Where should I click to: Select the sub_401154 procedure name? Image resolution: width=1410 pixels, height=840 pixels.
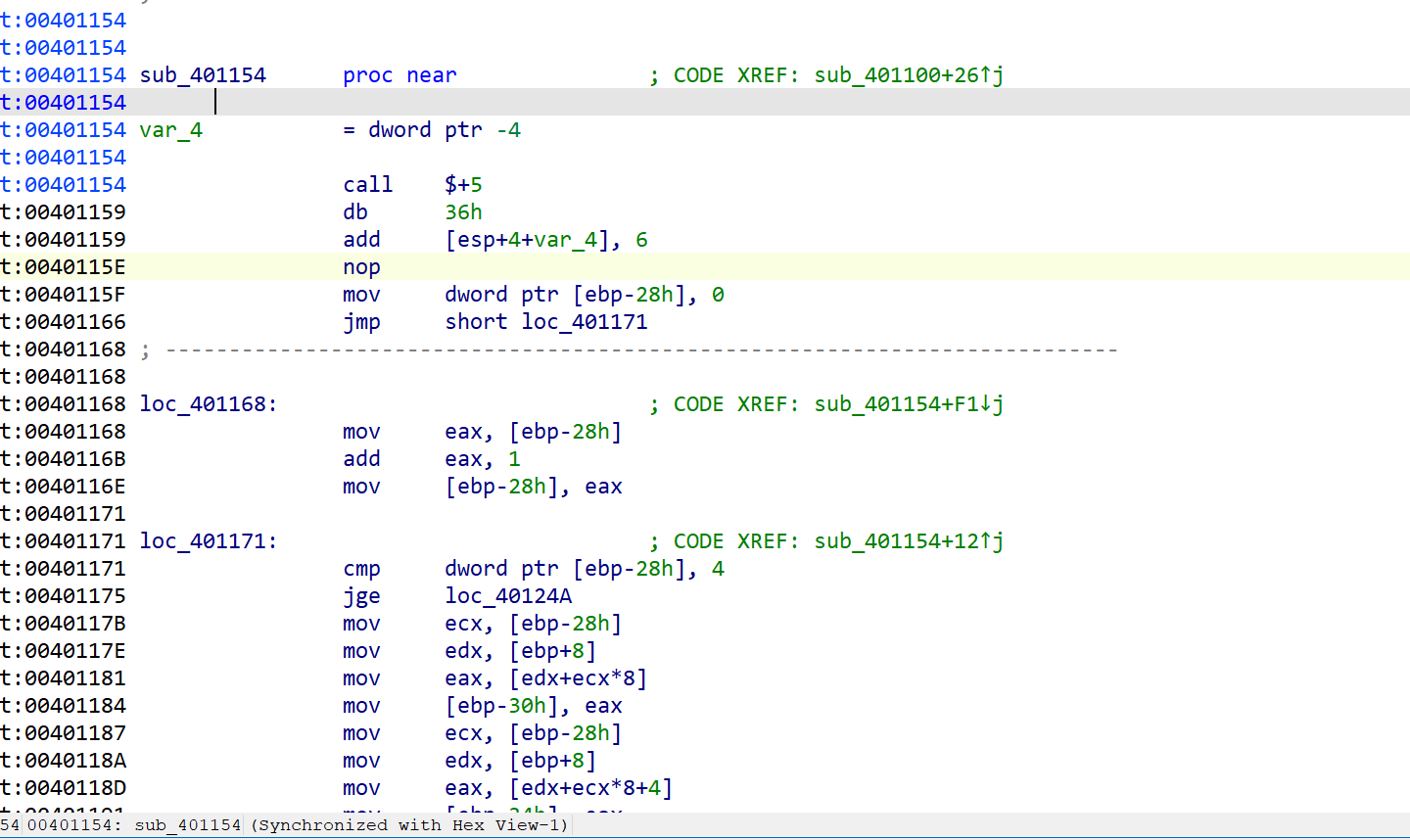click(203, 75)
